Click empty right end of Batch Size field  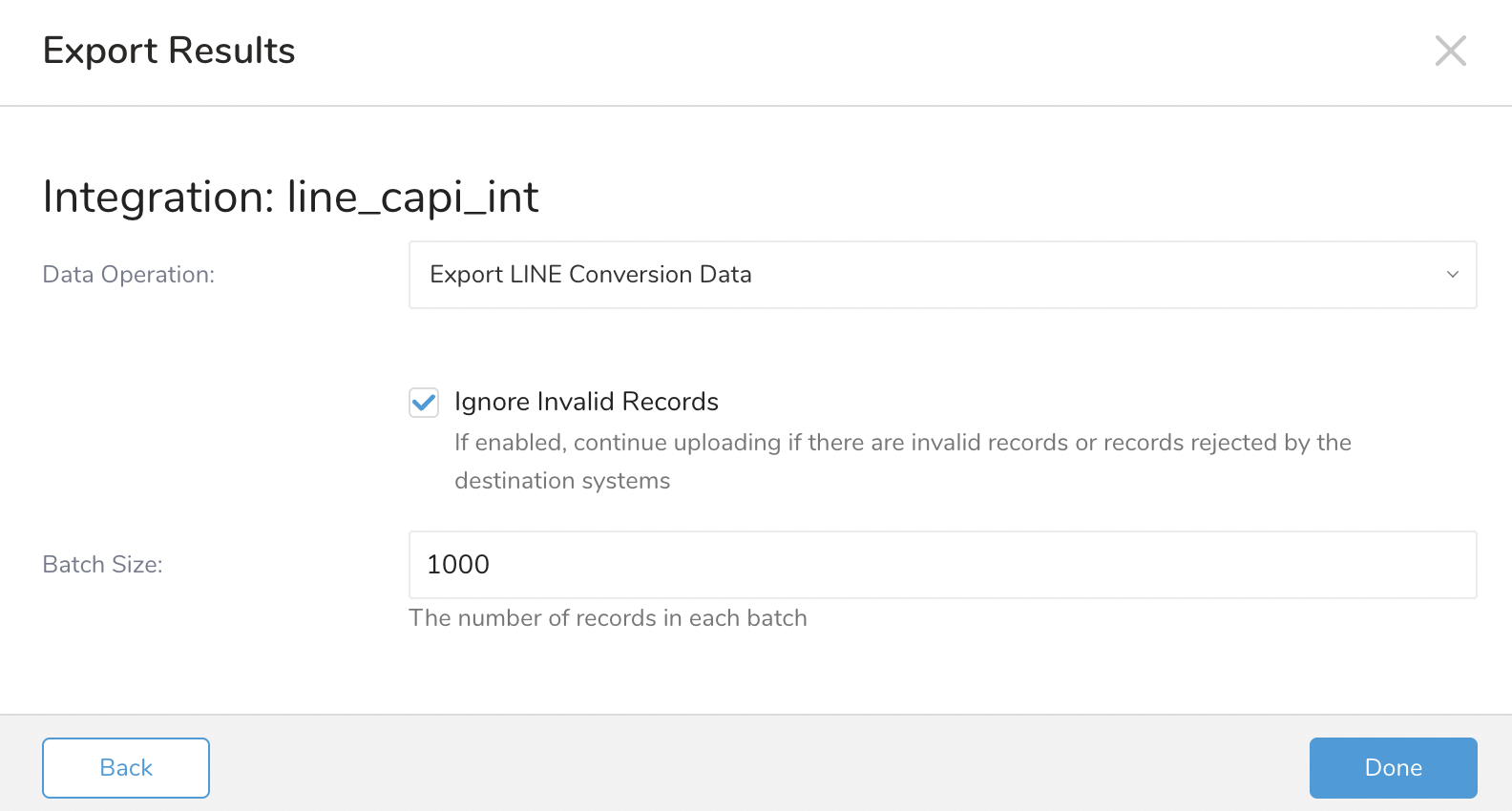click(1384, 565)
